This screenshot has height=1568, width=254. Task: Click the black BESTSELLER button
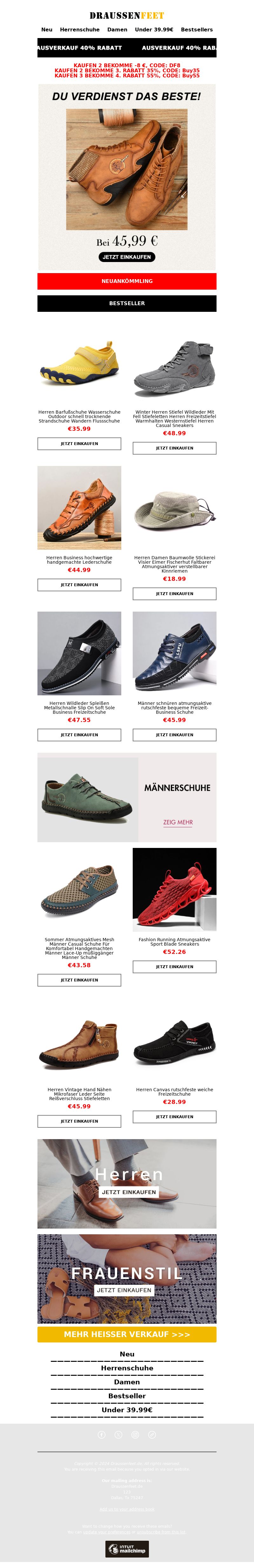pyautogui.click(x=127, y=303)
